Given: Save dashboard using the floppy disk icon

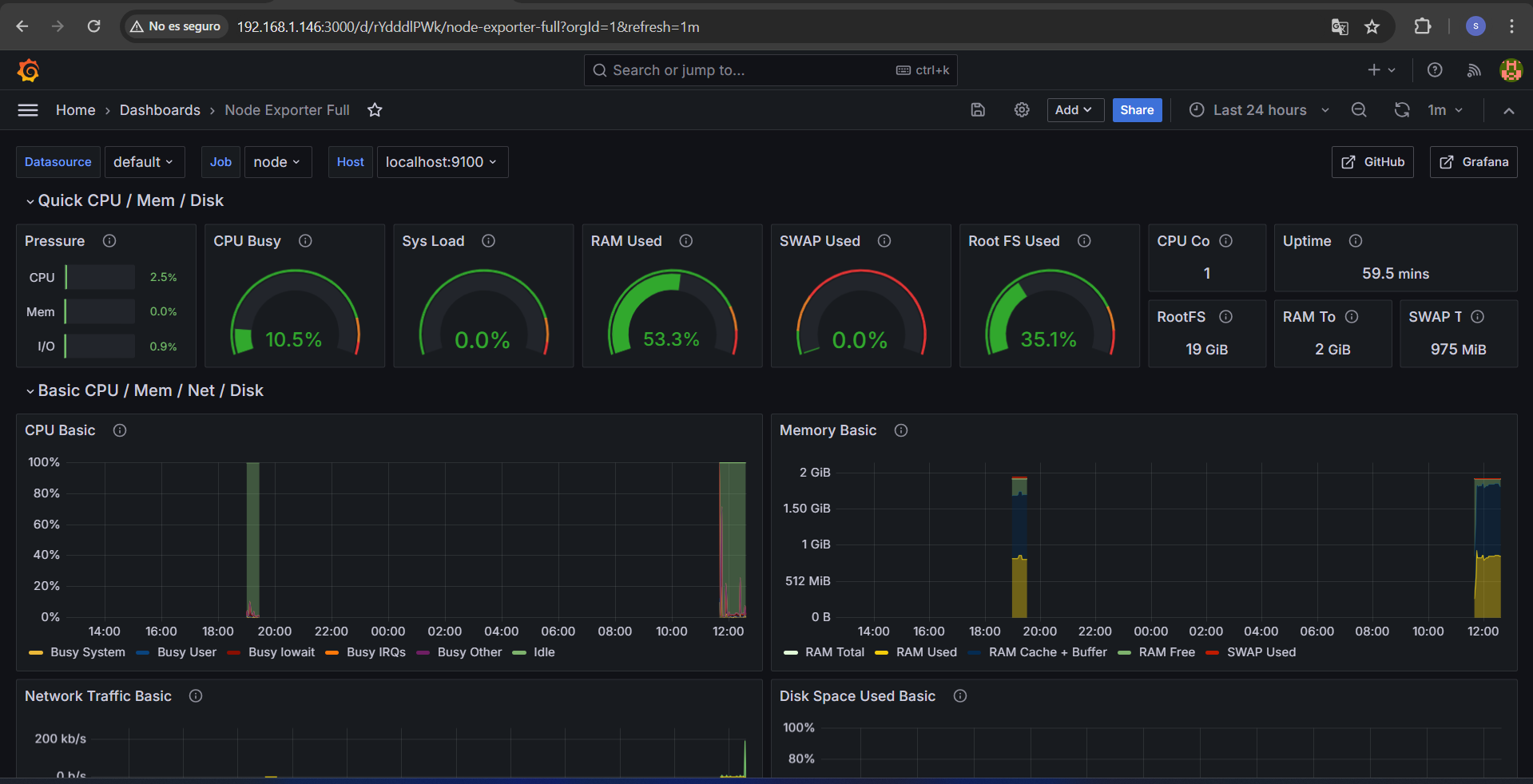Looking at the screenshot, I should pyautogui.click(x=978, y=110).
